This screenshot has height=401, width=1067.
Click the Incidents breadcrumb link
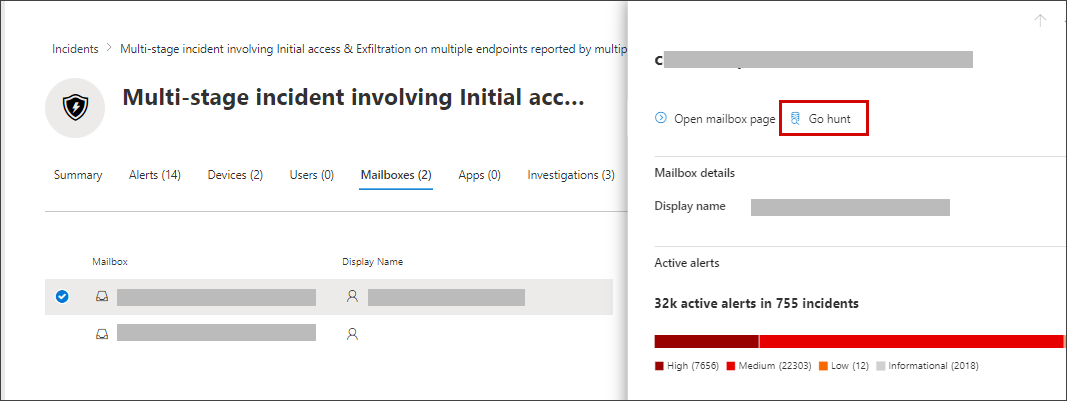[x=75, y=48]
